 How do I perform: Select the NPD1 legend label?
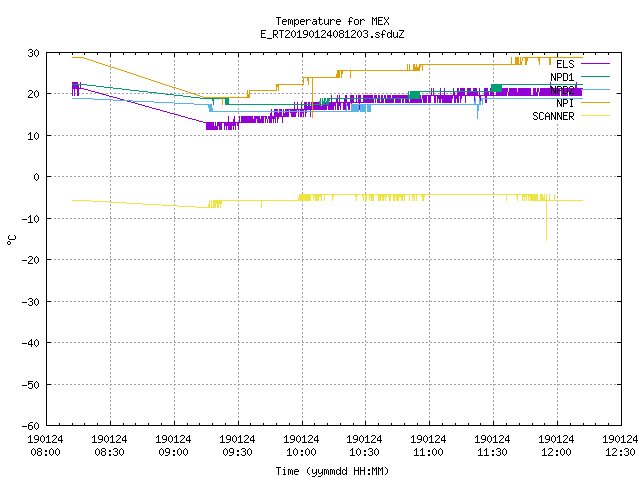pyautogui.click(x=562, y=77)
